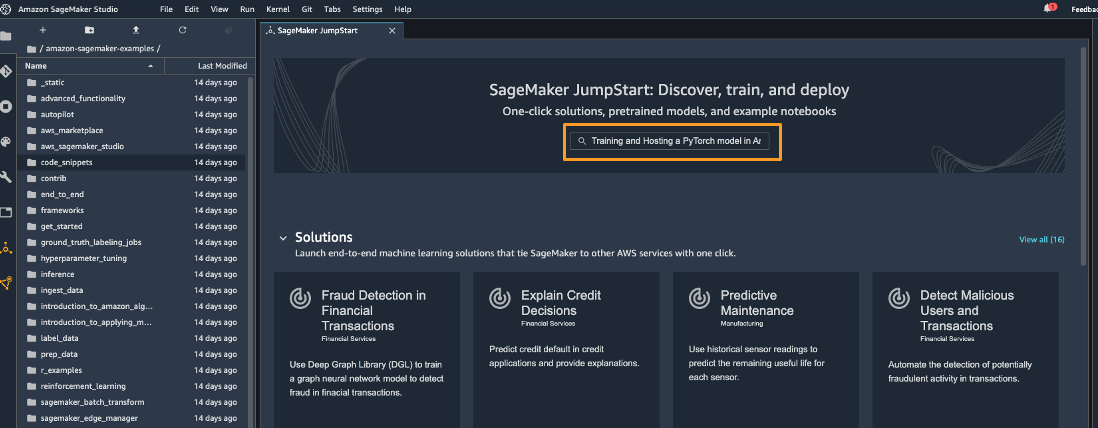Viewport: 1098px width, 428px height.
Task: Click the Detect Malicious Users card icon
Action: [899, 298]
